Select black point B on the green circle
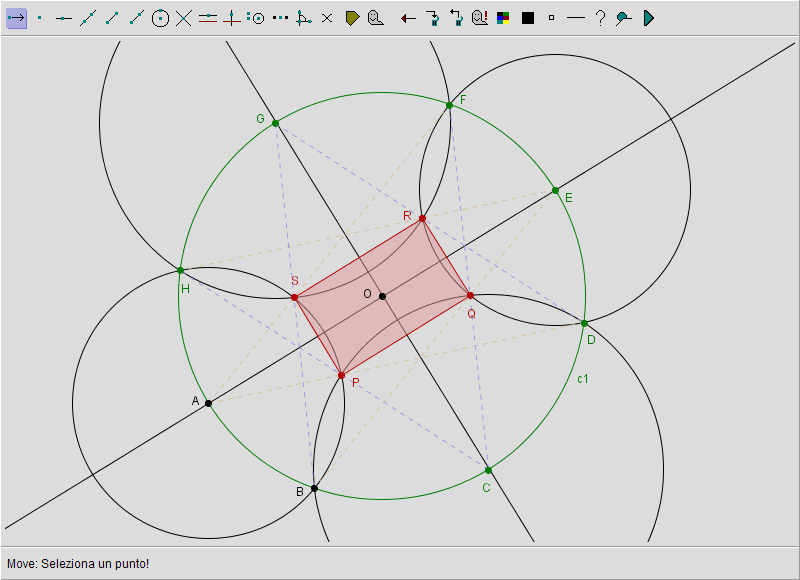The width and height of the screenshot is (800, 580). (x=314, y=488)
